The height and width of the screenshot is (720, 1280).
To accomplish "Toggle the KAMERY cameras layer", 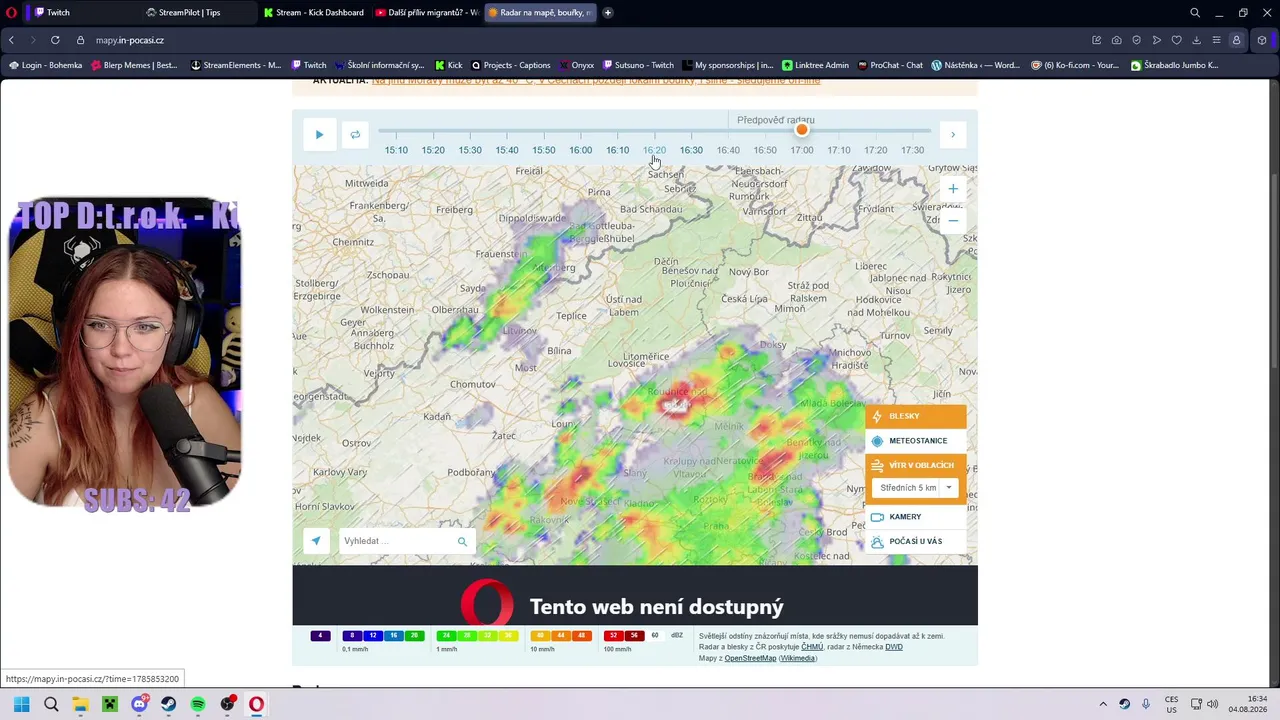I will click(916, 517).
